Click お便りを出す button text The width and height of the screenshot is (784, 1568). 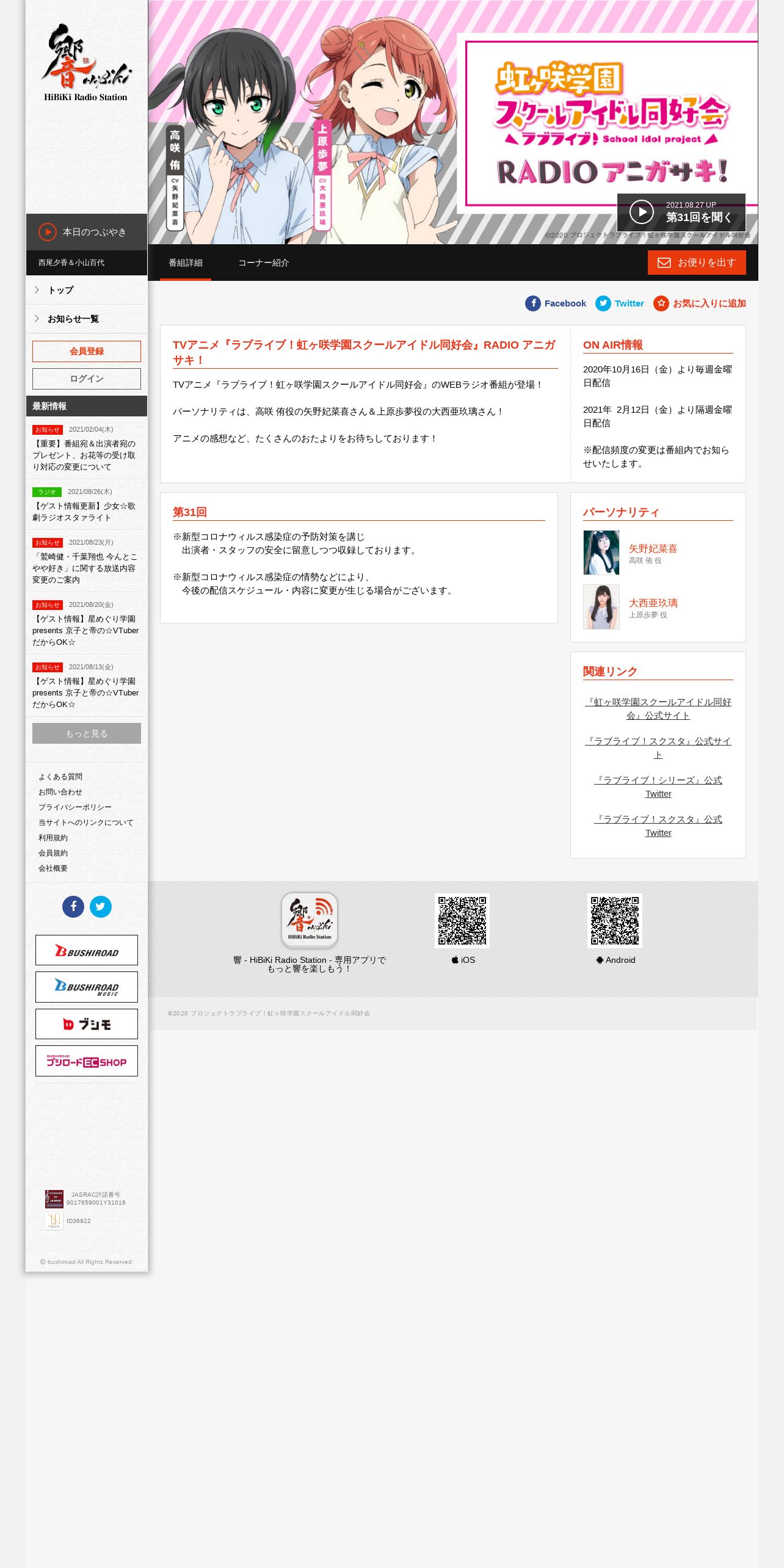[707, 263]
